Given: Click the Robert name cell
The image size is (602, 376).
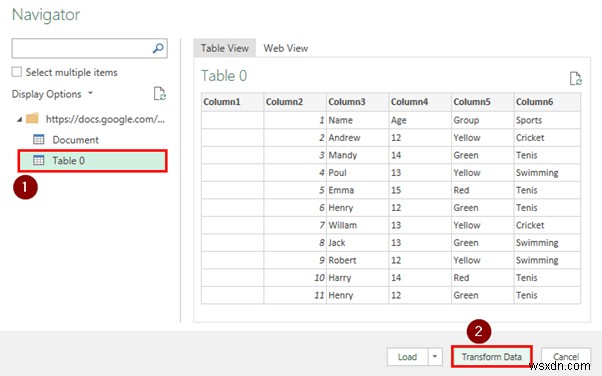Looking at the screenshot, I should coord(357,260).
